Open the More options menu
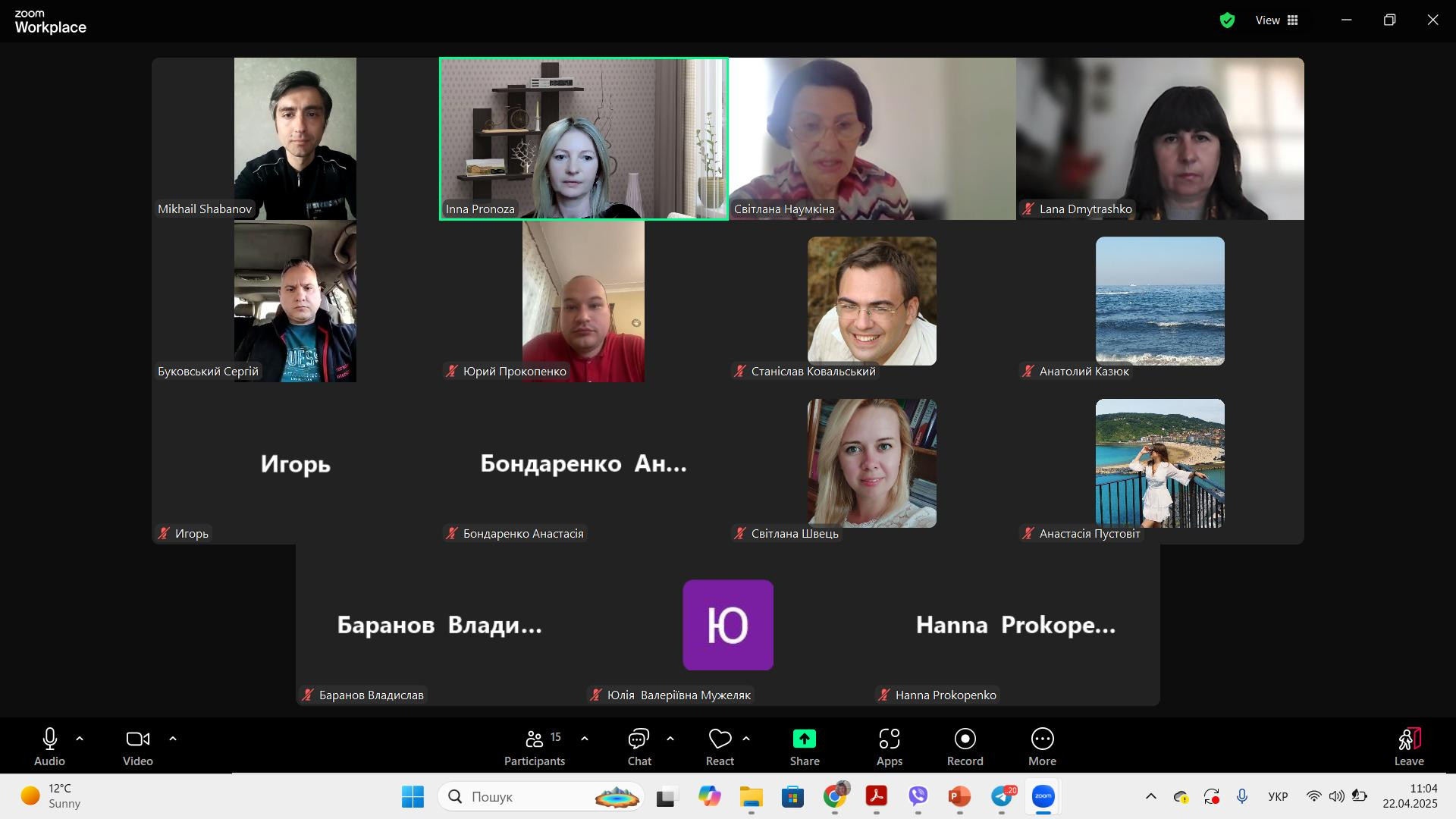 (x=1042, y=747)
